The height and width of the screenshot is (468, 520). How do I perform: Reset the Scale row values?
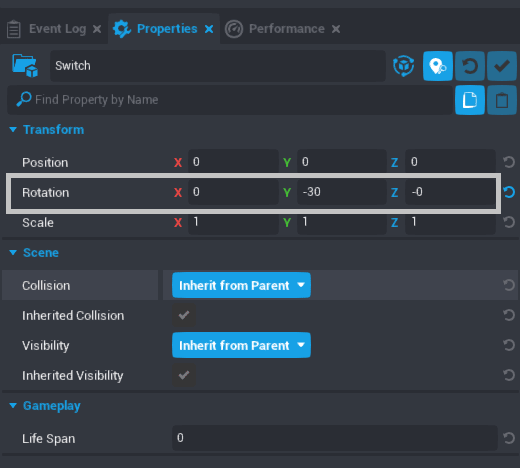point(509,222)
